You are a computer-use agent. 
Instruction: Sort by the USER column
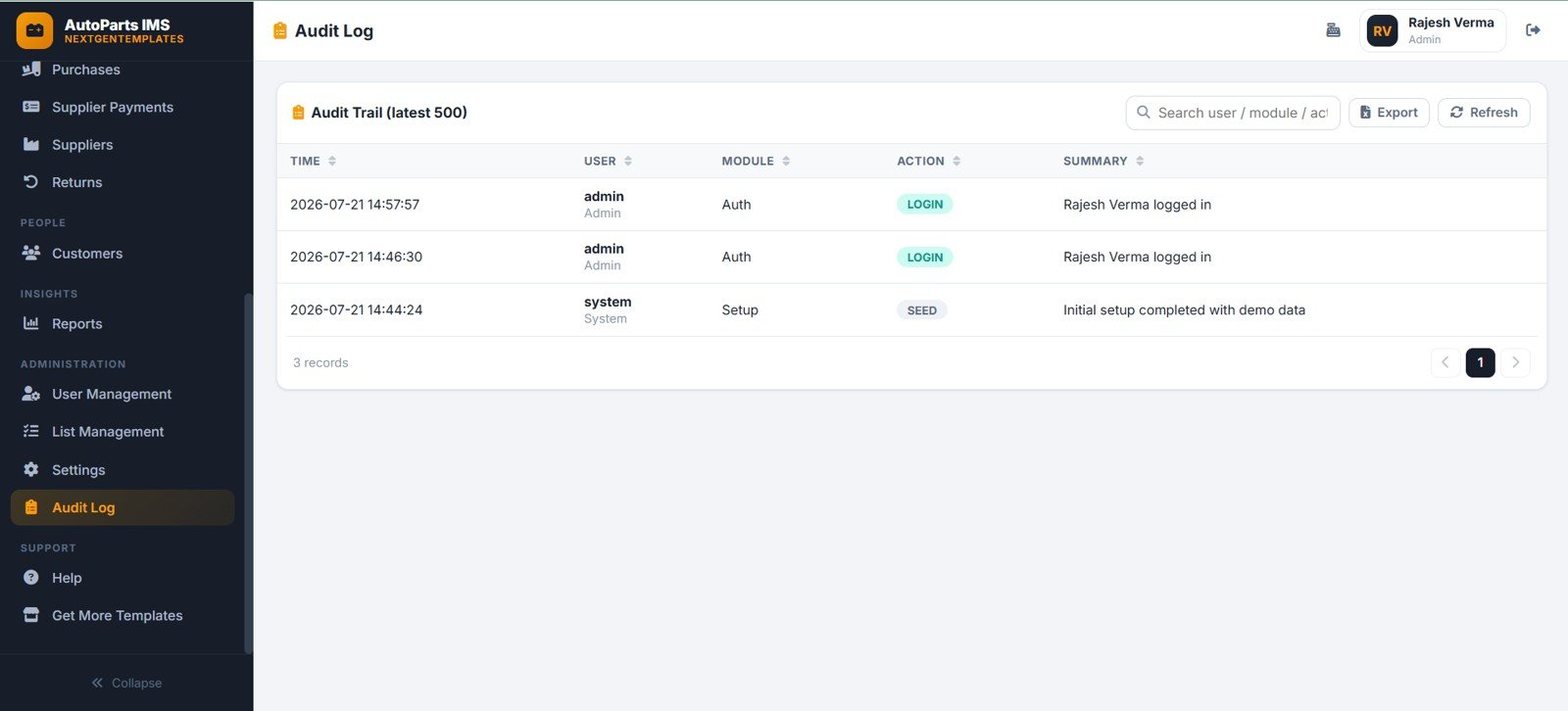tap(608, 161)
